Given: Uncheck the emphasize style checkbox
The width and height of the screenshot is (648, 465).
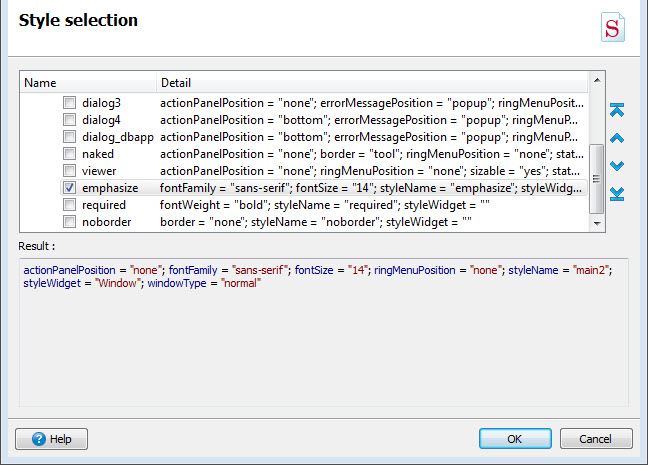Looking at the screenshot, I should tap(70, 188).
